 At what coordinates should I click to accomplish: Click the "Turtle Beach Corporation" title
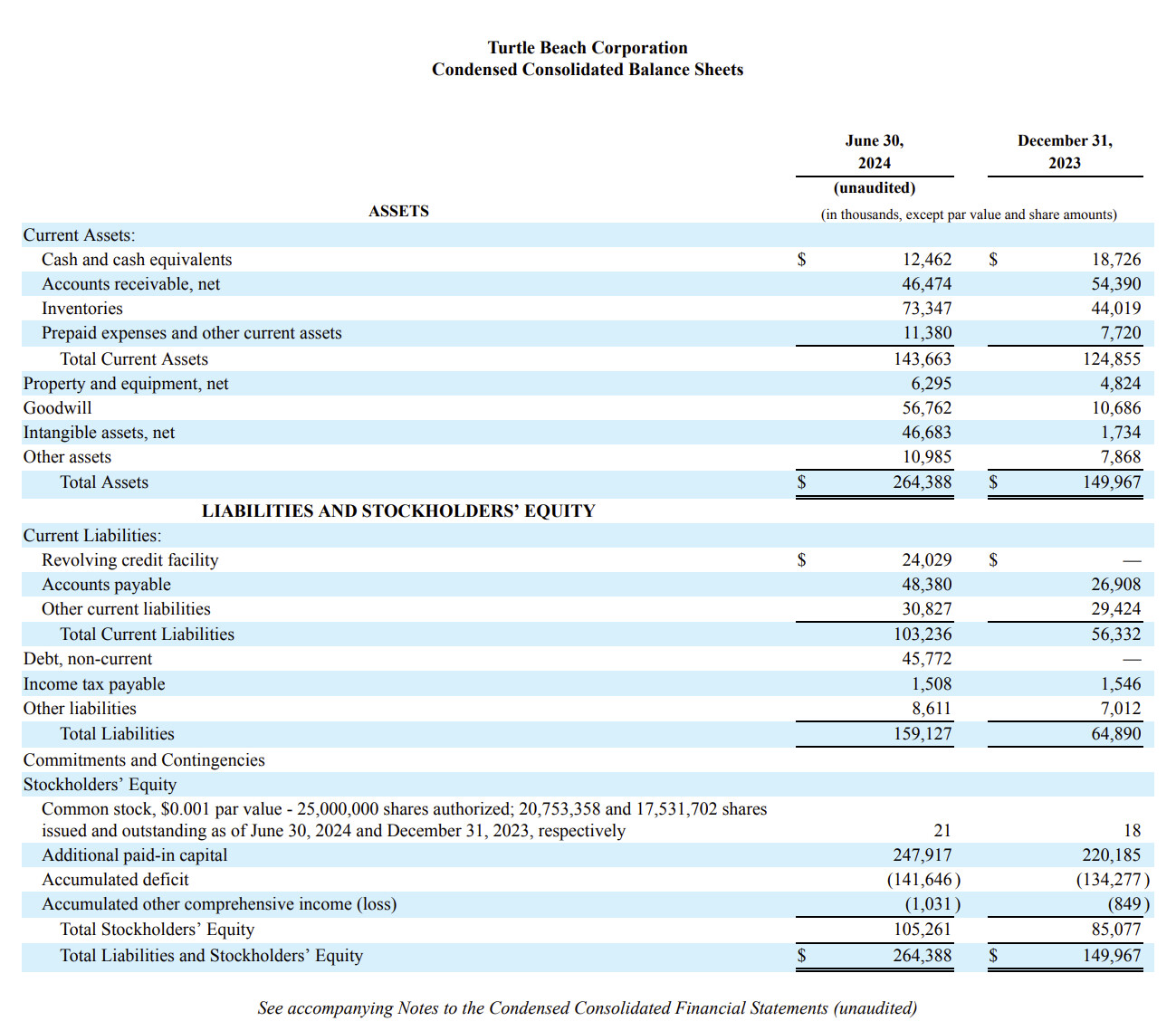(x=588, y=48)
